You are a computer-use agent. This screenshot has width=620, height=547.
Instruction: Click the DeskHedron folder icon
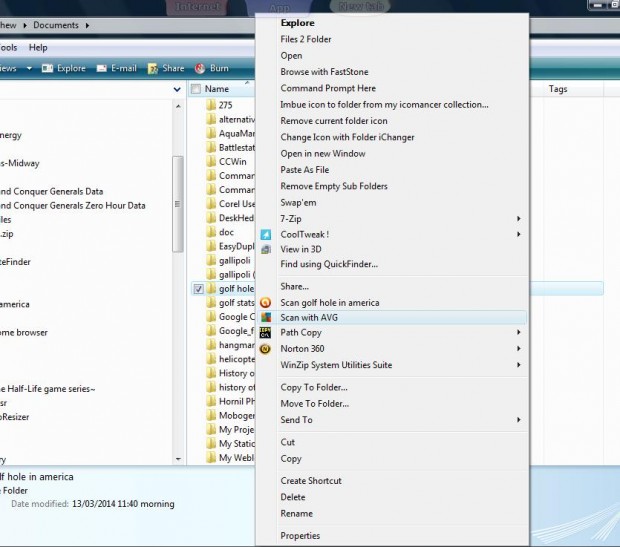[212, 218]
